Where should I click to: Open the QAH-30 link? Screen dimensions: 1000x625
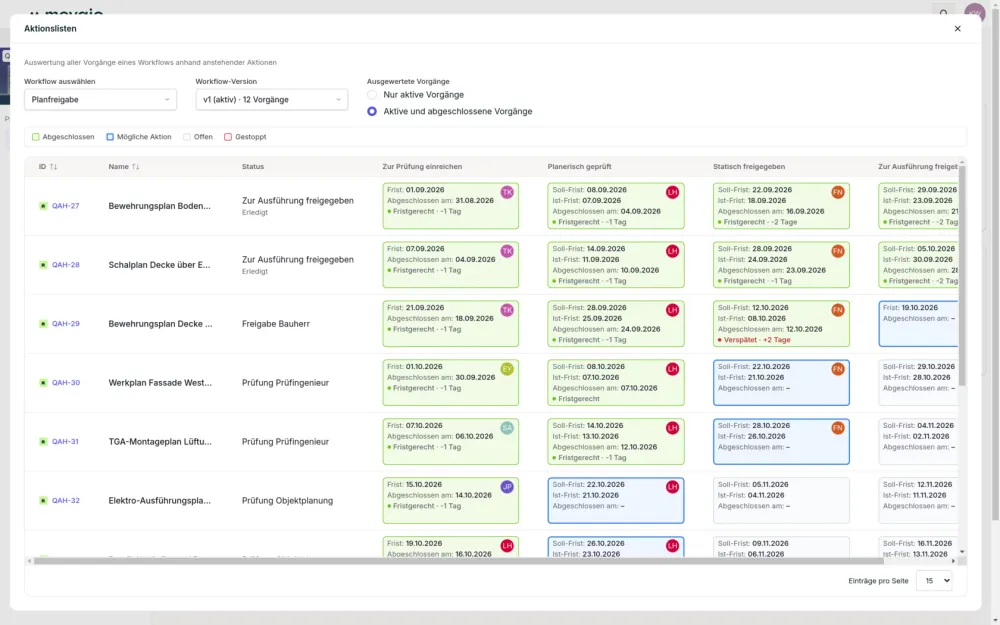66,383
